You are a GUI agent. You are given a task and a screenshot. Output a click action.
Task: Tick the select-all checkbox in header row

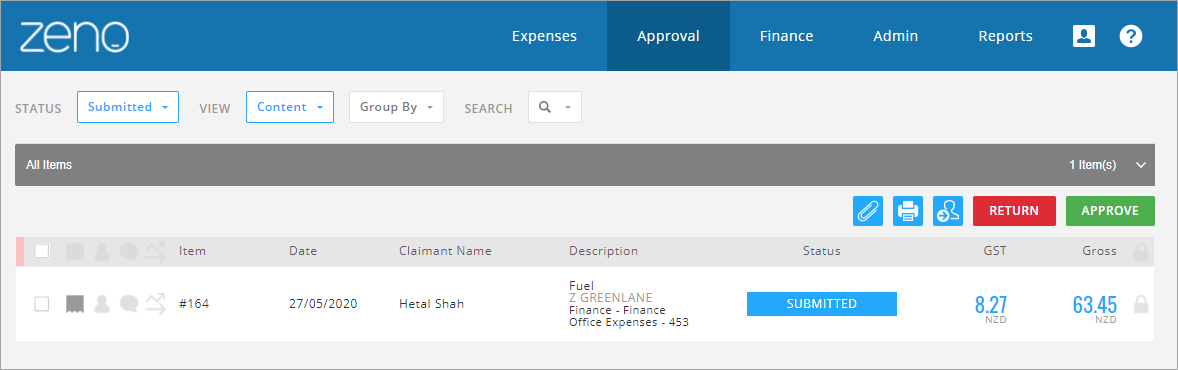[42, 251]
